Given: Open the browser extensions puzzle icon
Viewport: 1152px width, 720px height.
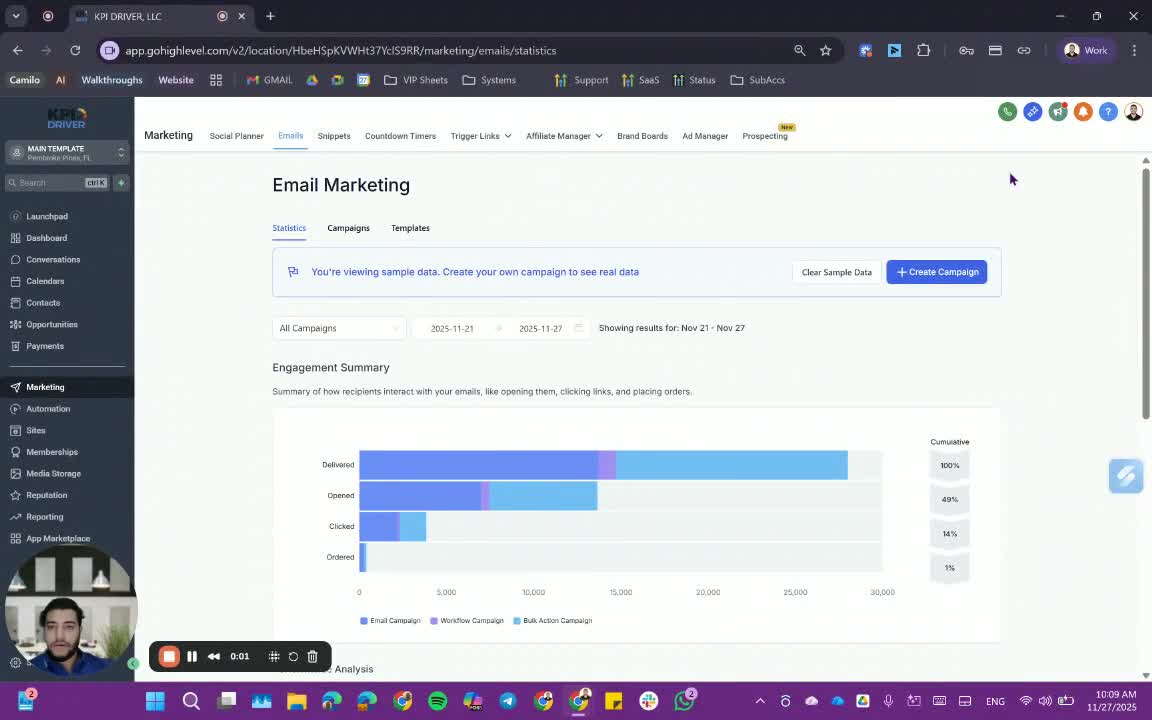Looking at the screenshot, I should 924,51.
